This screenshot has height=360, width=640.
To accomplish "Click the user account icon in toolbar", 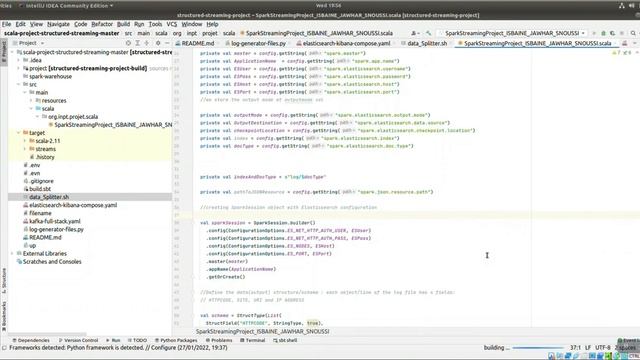I will (x=415, y=33).
